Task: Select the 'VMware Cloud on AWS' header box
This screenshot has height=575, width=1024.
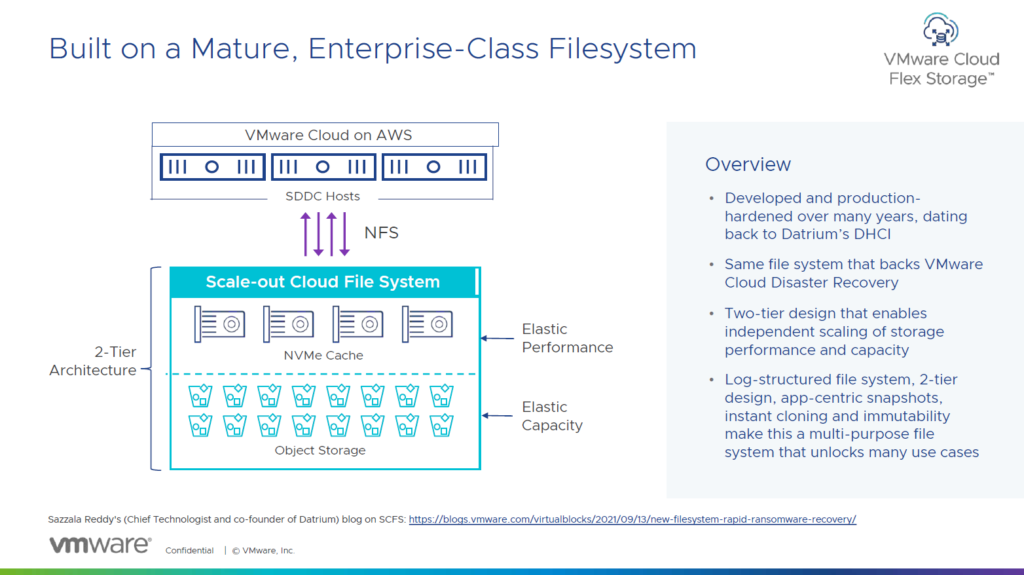Action: point(325,135)
